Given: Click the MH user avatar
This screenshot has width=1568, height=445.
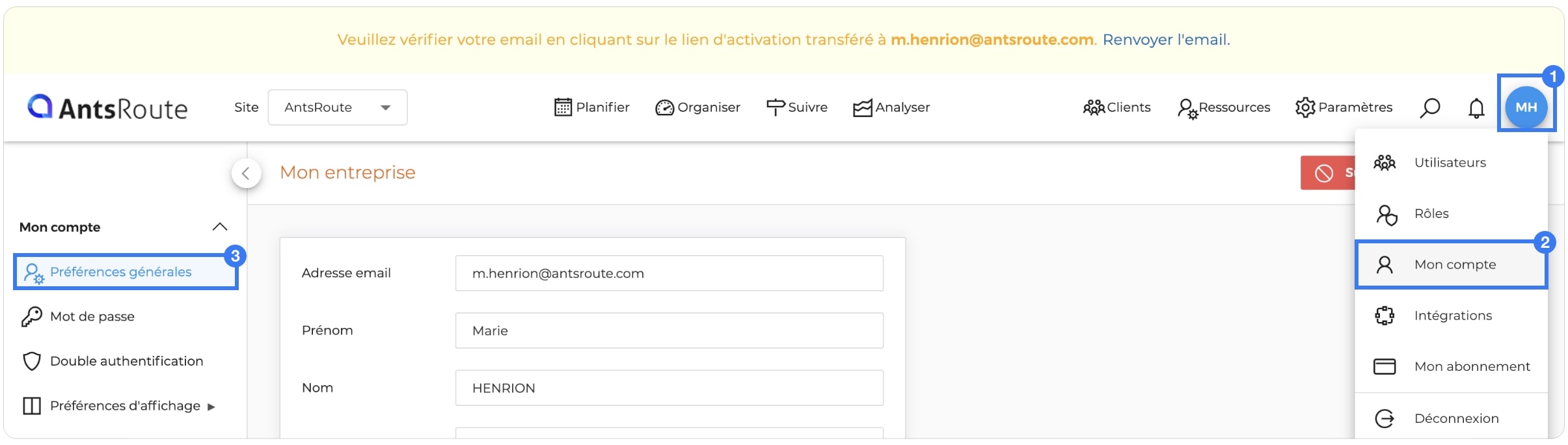Looking at the screenshot, I should (x=1526, y=107).
